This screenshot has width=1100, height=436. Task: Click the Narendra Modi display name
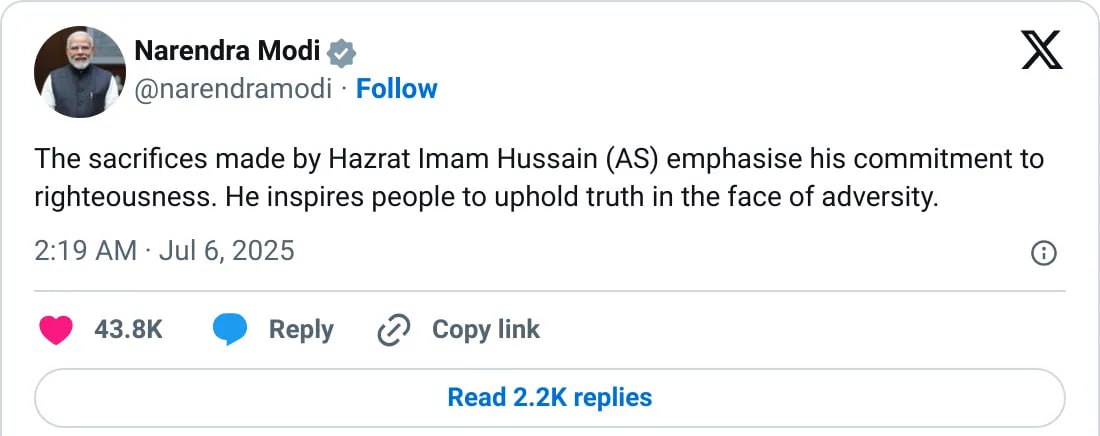coord(227,51)
